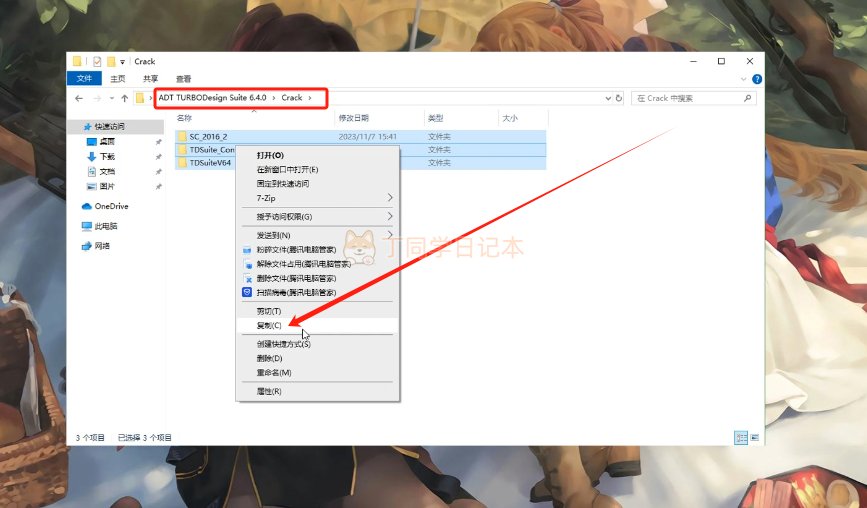Open the blue Help question mark icon

point(756,78)
